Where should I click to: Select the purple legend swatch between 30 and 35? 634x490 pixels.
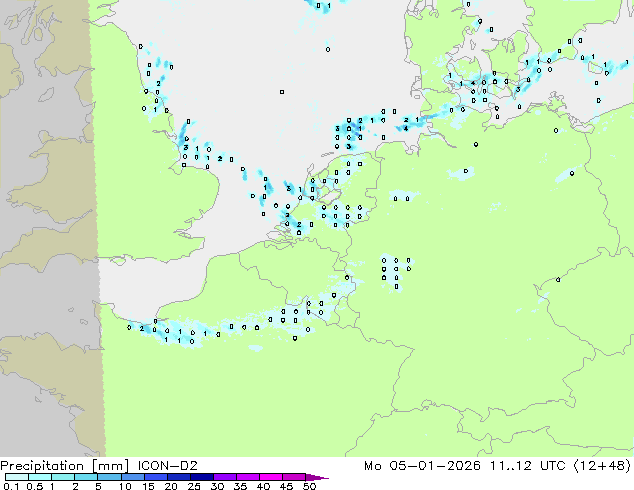224,477
